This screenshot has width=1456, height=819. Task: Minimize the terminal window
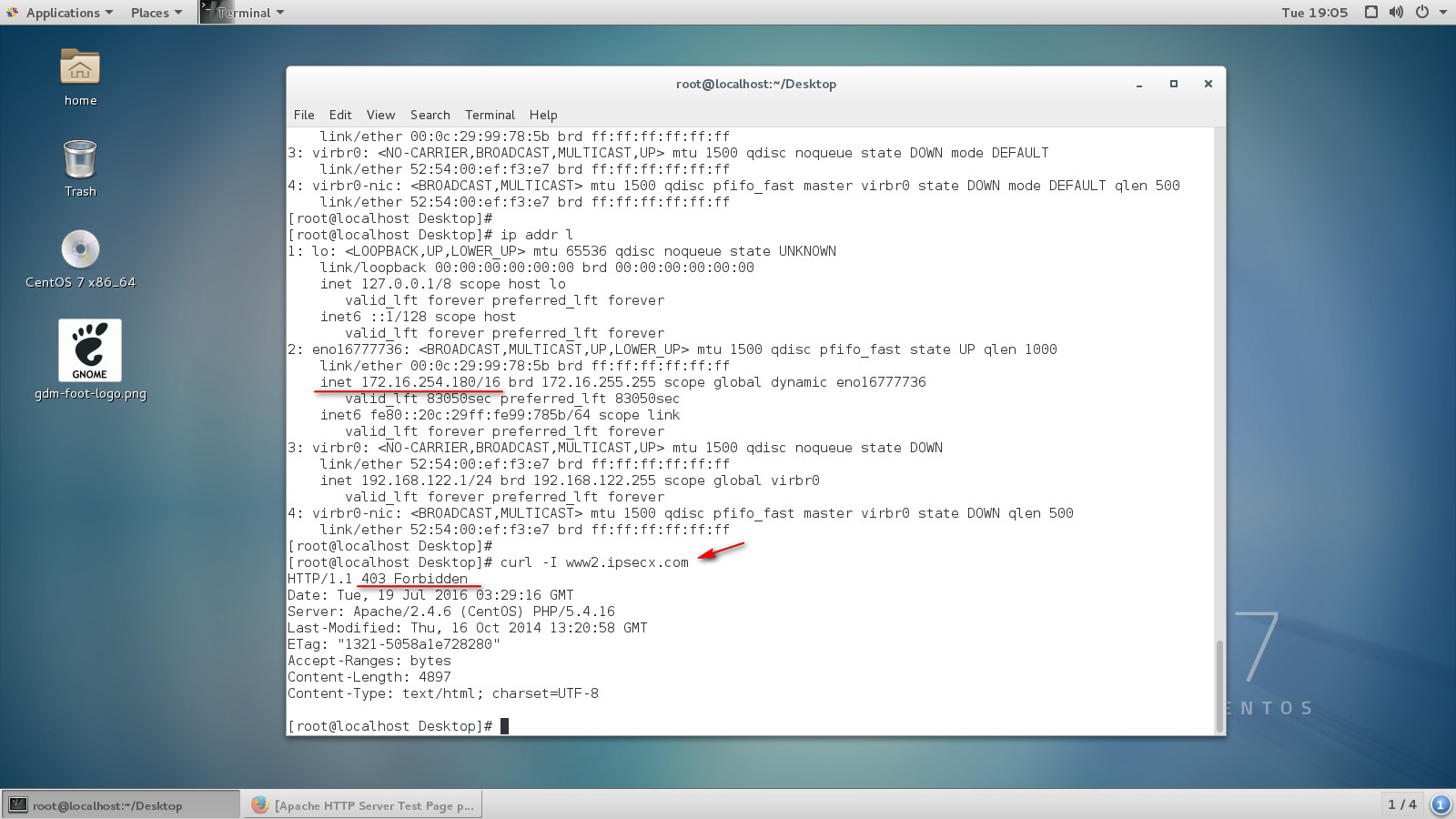click(x=1138, y=84)
